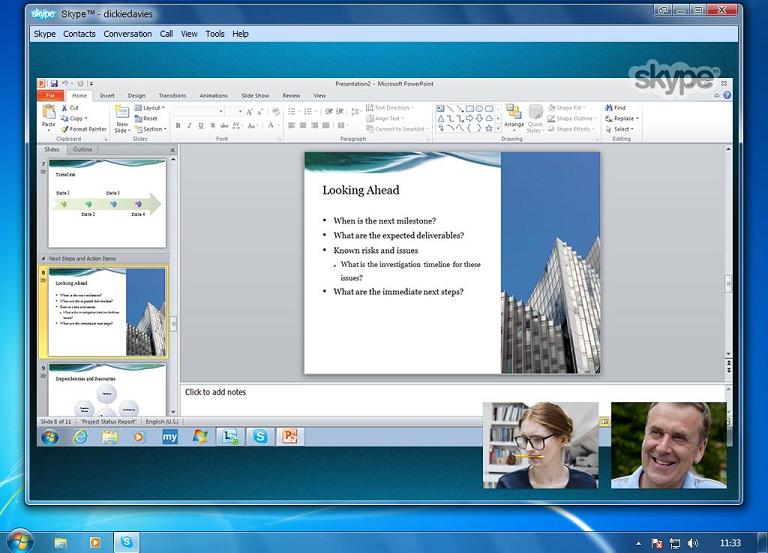Expand the shapes gallery More arrow
Image resolution: width=768 pixels, height=553 pixels.
pos(498,128)
